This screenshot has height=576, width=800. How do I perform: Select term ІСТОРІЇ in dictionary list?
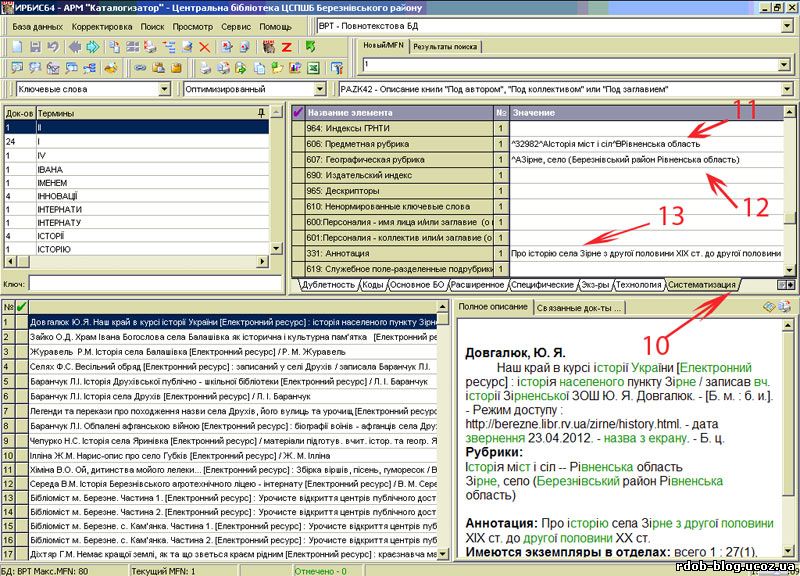pos(52,235)
